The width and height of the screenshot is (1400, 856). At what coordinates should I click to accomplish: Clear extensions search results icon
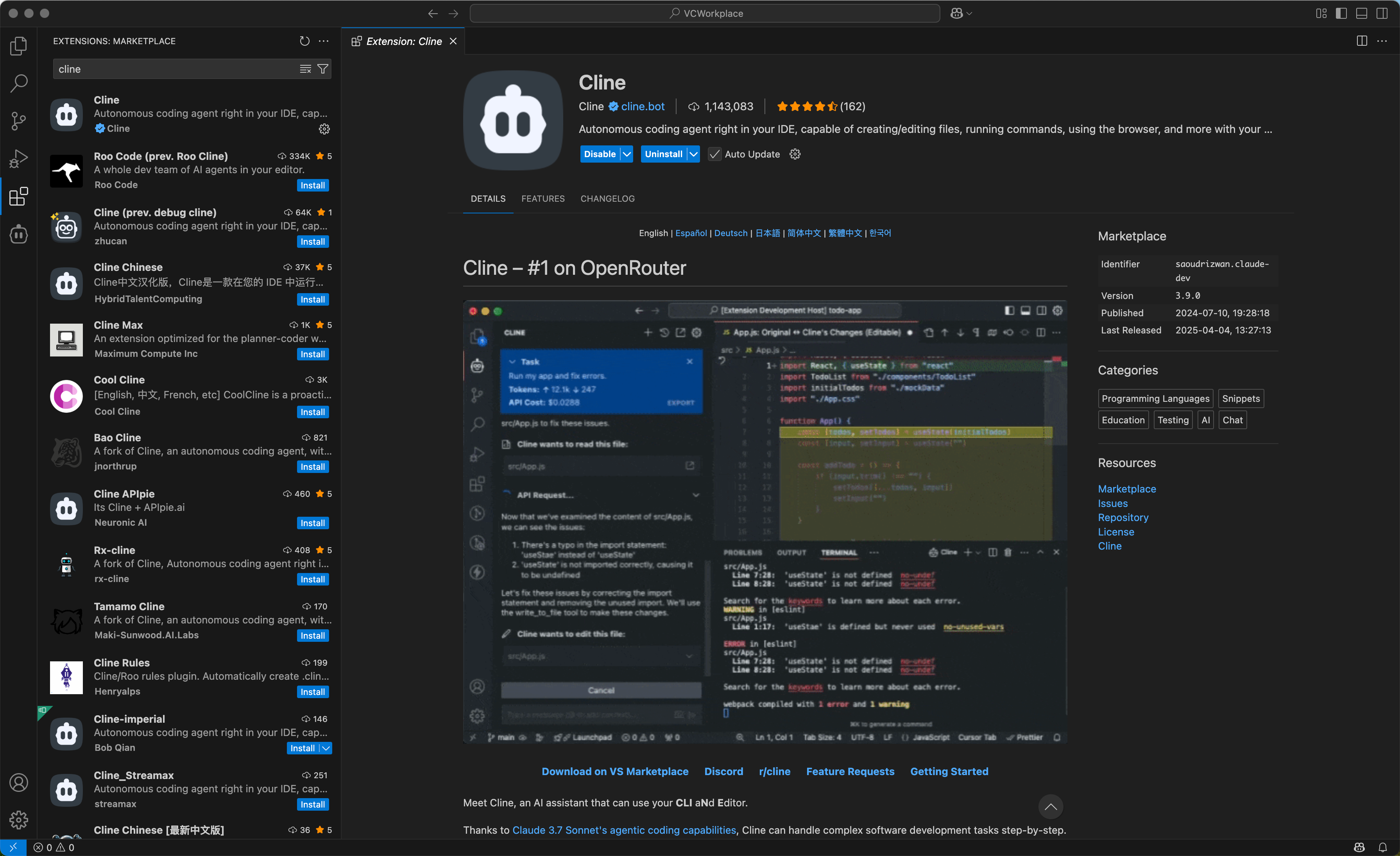point(305,69)
